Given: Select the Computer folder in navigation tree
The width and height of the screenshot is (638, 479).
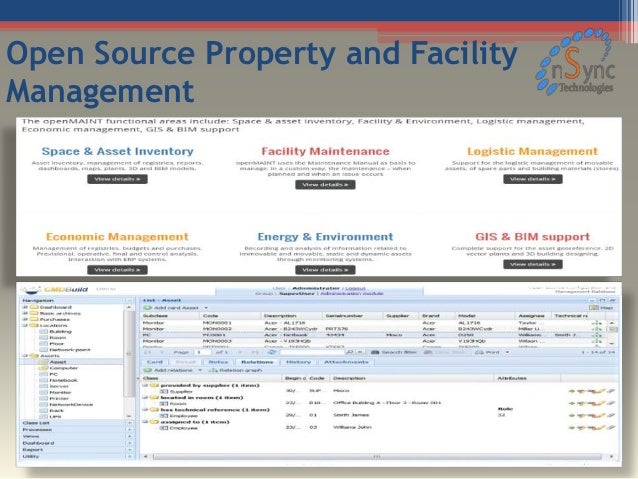Looking at the screenshot, I should click(59, 368).
